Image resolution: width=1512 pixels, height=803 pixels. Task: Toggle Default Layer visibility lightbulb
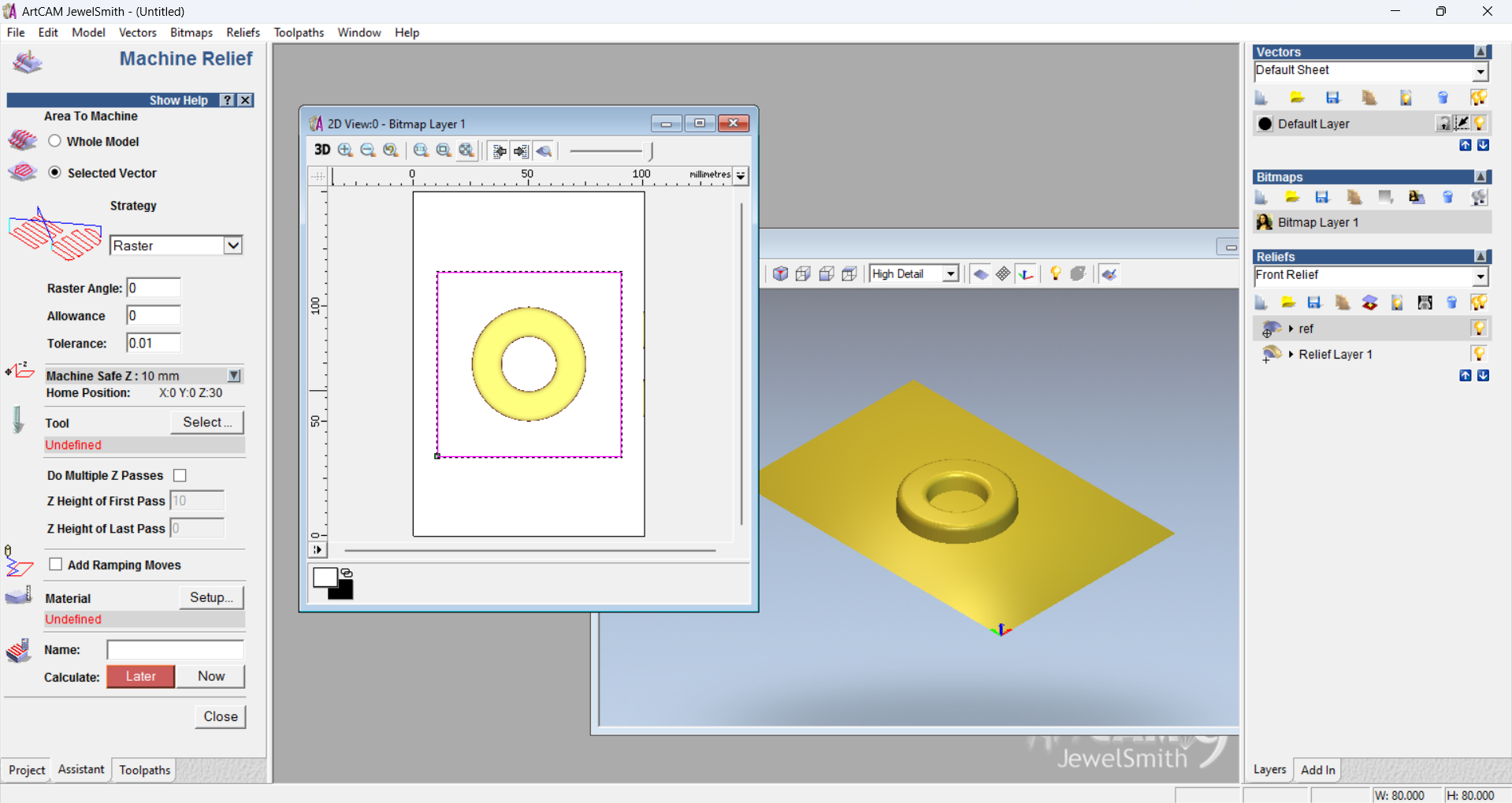(x=1480, y=124)
